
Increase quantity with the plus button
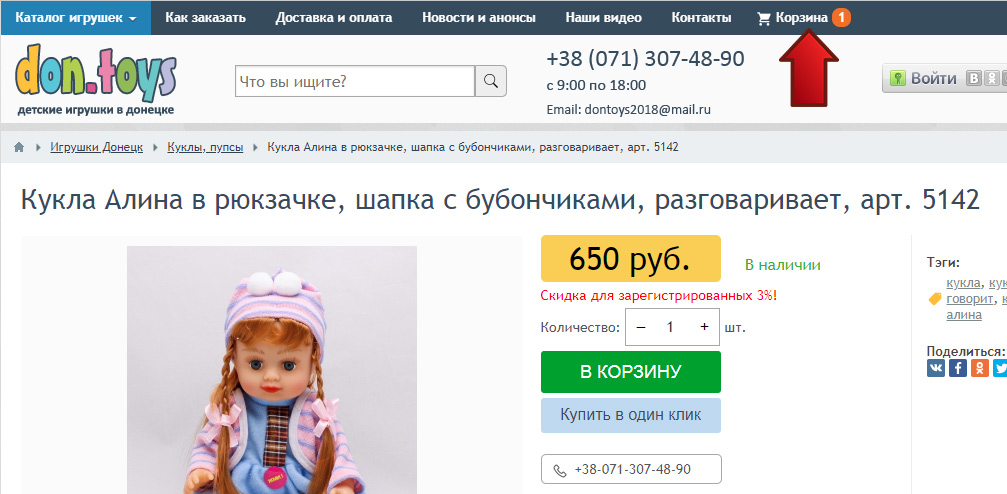point(705,327)
